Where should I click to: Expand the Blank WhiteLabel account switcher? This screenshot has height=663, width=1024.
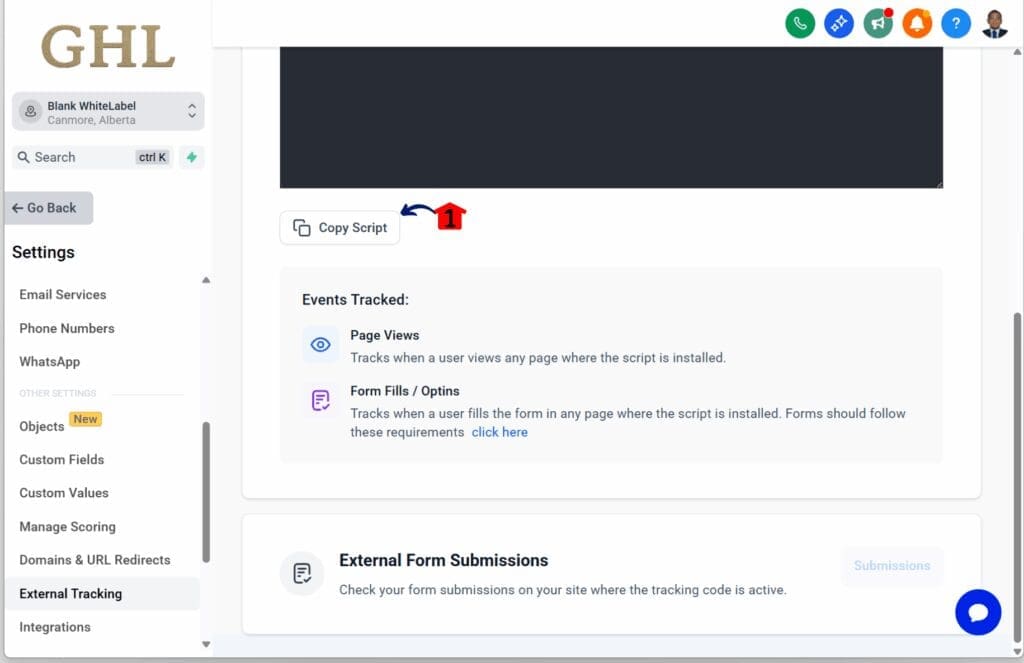pos(108,112)
